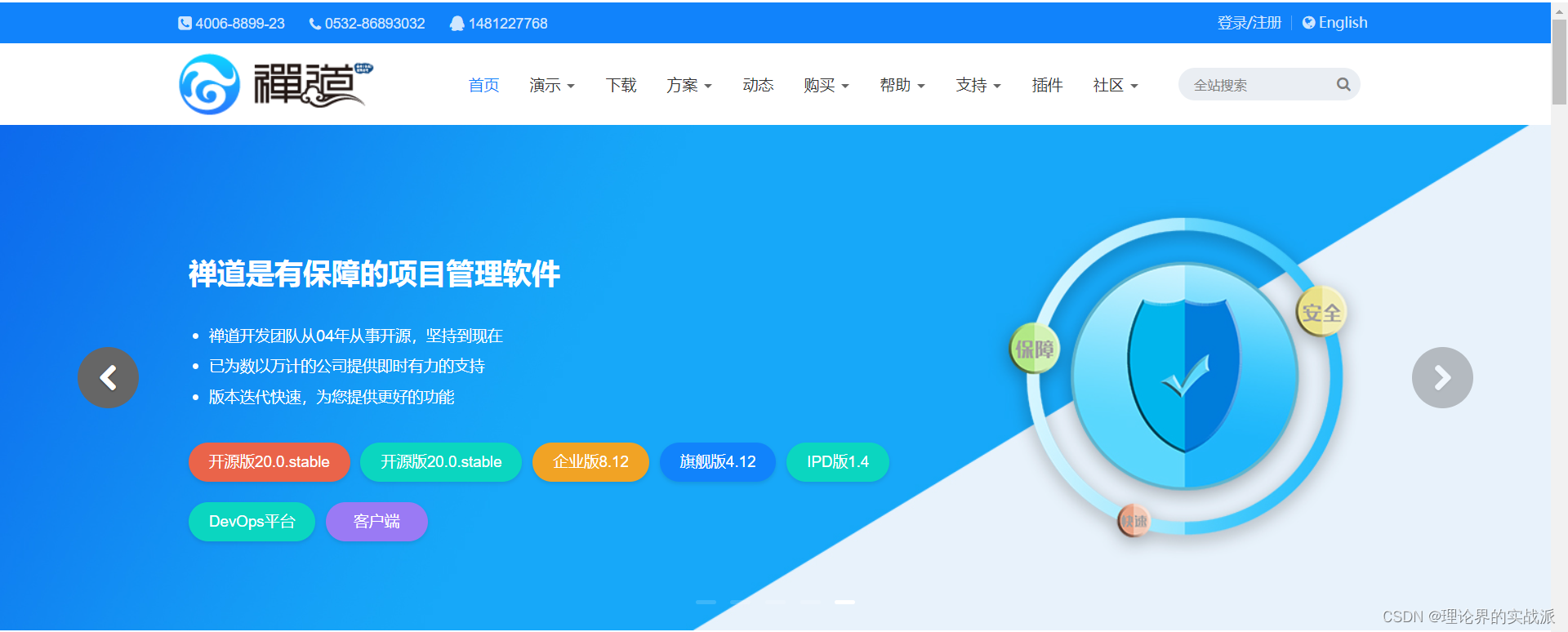Image resolution: width=1568 pixels, height=632 pixels.
Task: Click the QQ penguin icon beside 1481227768
Action: [457, 24]
